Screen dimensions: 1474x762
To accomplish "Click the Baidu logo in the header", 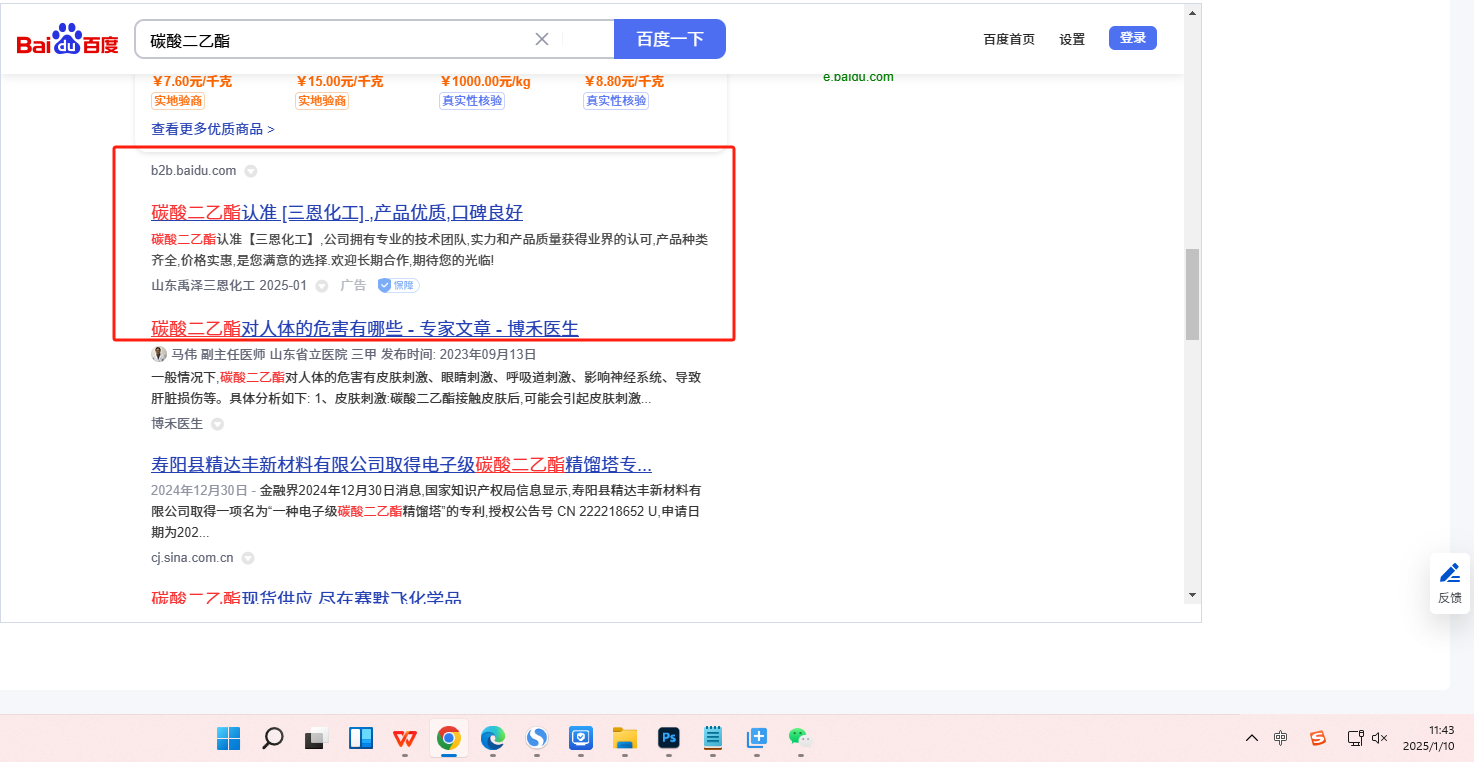I will [67, 40].
